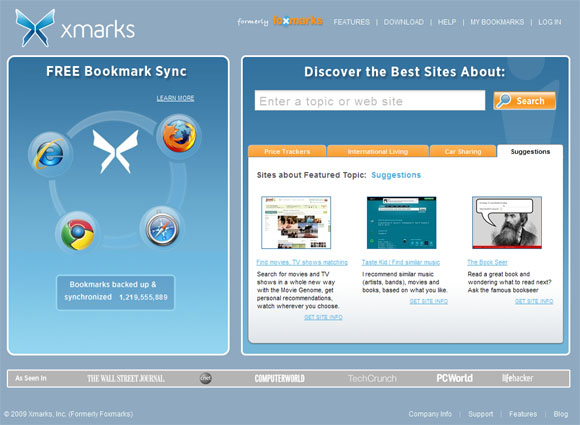Click the Internet Explorer browser icon
The height and width of the screenshot is (425, 580).
pyautogui.click(x=50, y=154)
